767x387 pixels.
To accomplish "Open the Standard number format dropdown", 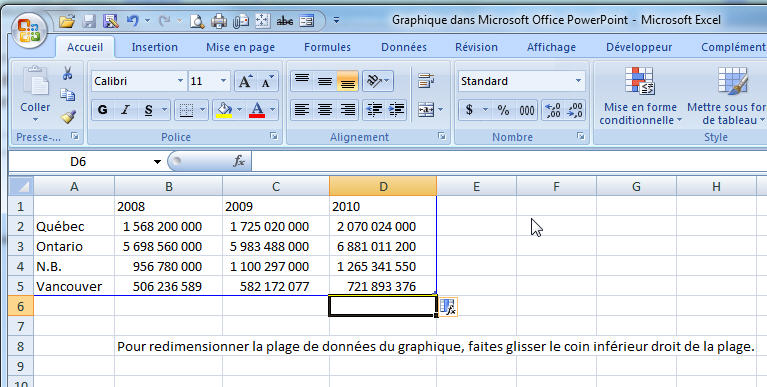I will (x=578, y=81).
